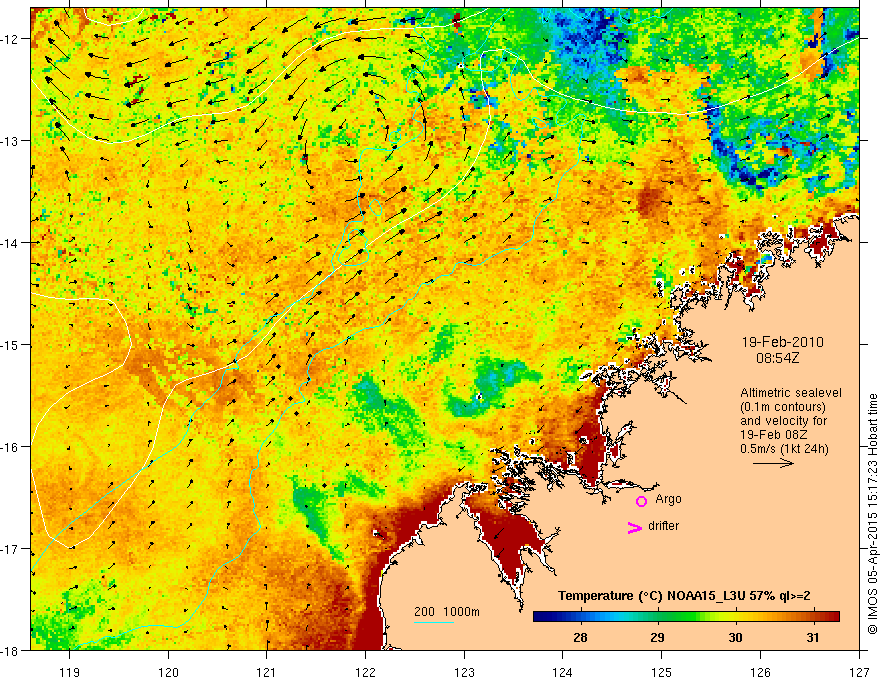Click the longitude axis label 122
880x680 pixels.
(365, 672)
